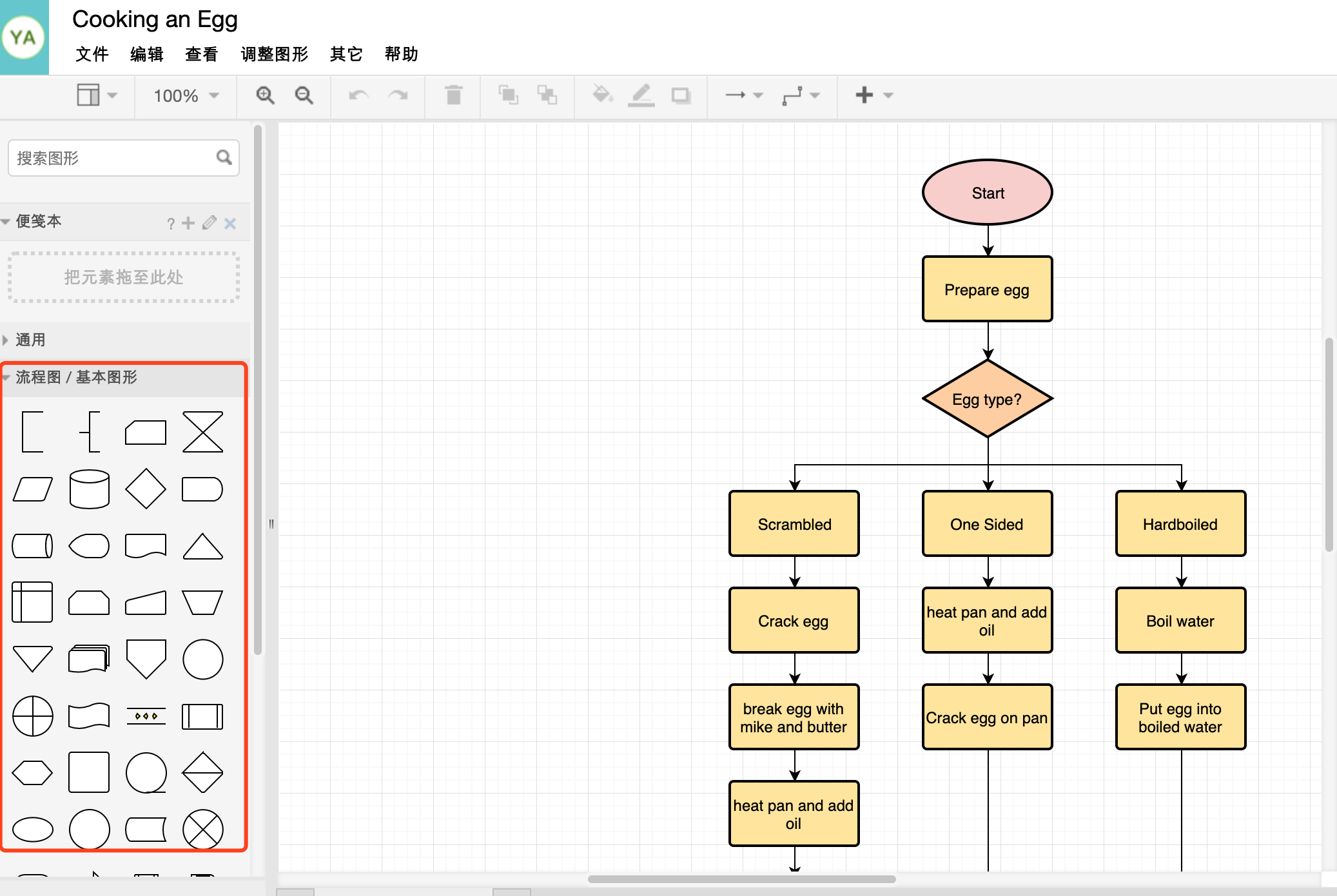Image resolution: width=1337 pixels, height=896 pixels.
Task: Open the insert plus dropdown
Action: [874, 95]
